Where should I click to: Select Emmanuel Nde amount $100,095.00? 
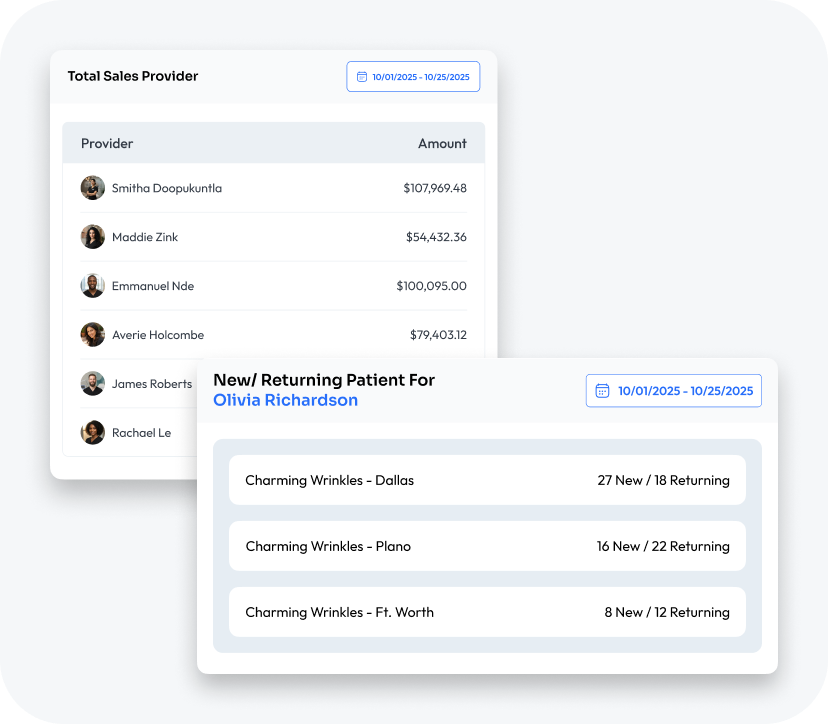tap(431, 286)
